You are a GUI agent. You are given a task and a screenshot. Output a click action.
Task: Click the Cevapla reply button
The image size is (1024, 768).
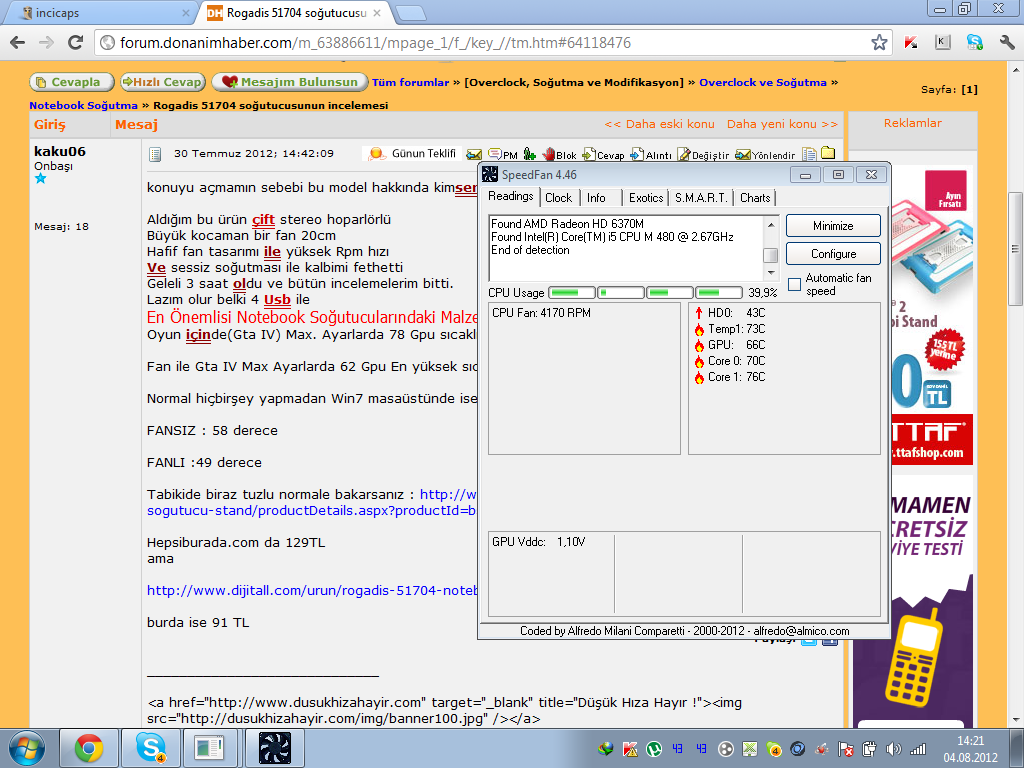click(x=72, y=82)
